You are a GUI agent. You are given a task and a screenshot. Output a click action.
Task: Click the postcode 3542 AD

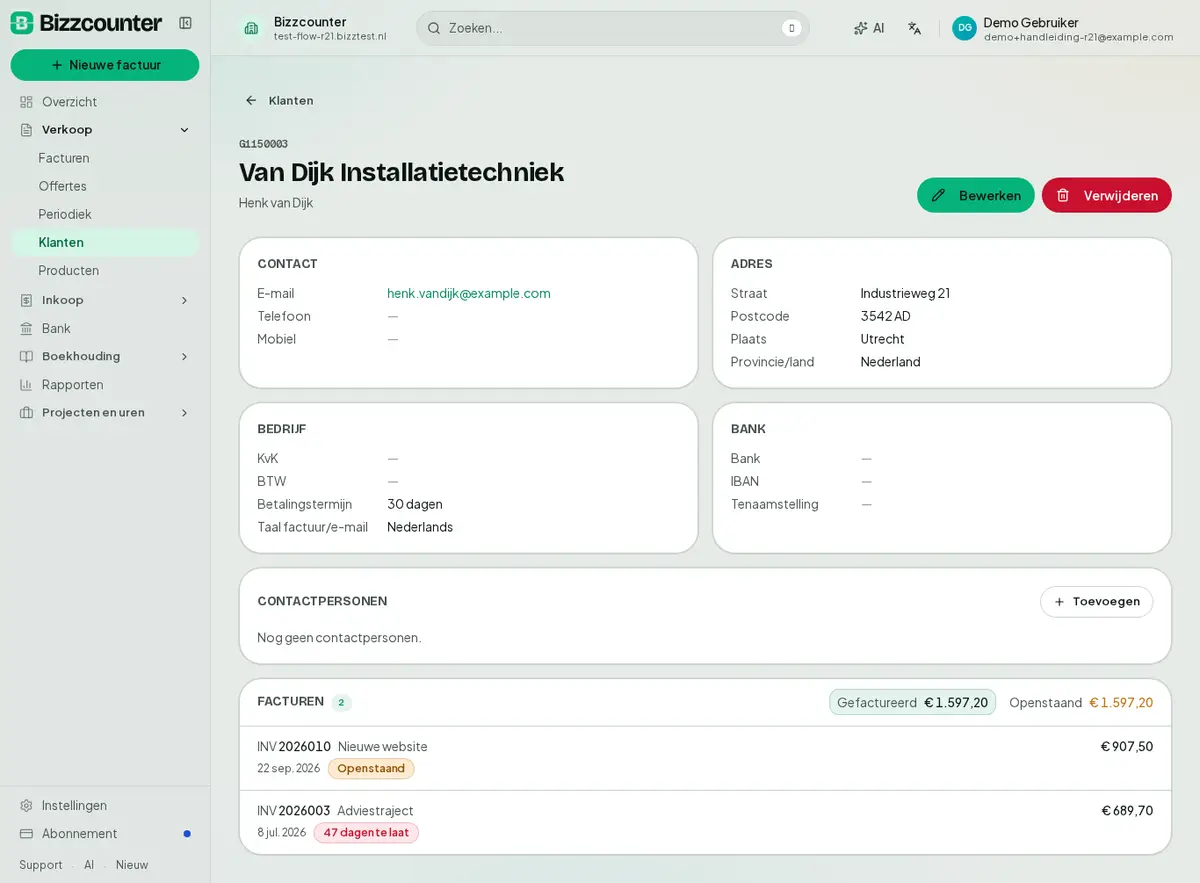tap(886, 316)
